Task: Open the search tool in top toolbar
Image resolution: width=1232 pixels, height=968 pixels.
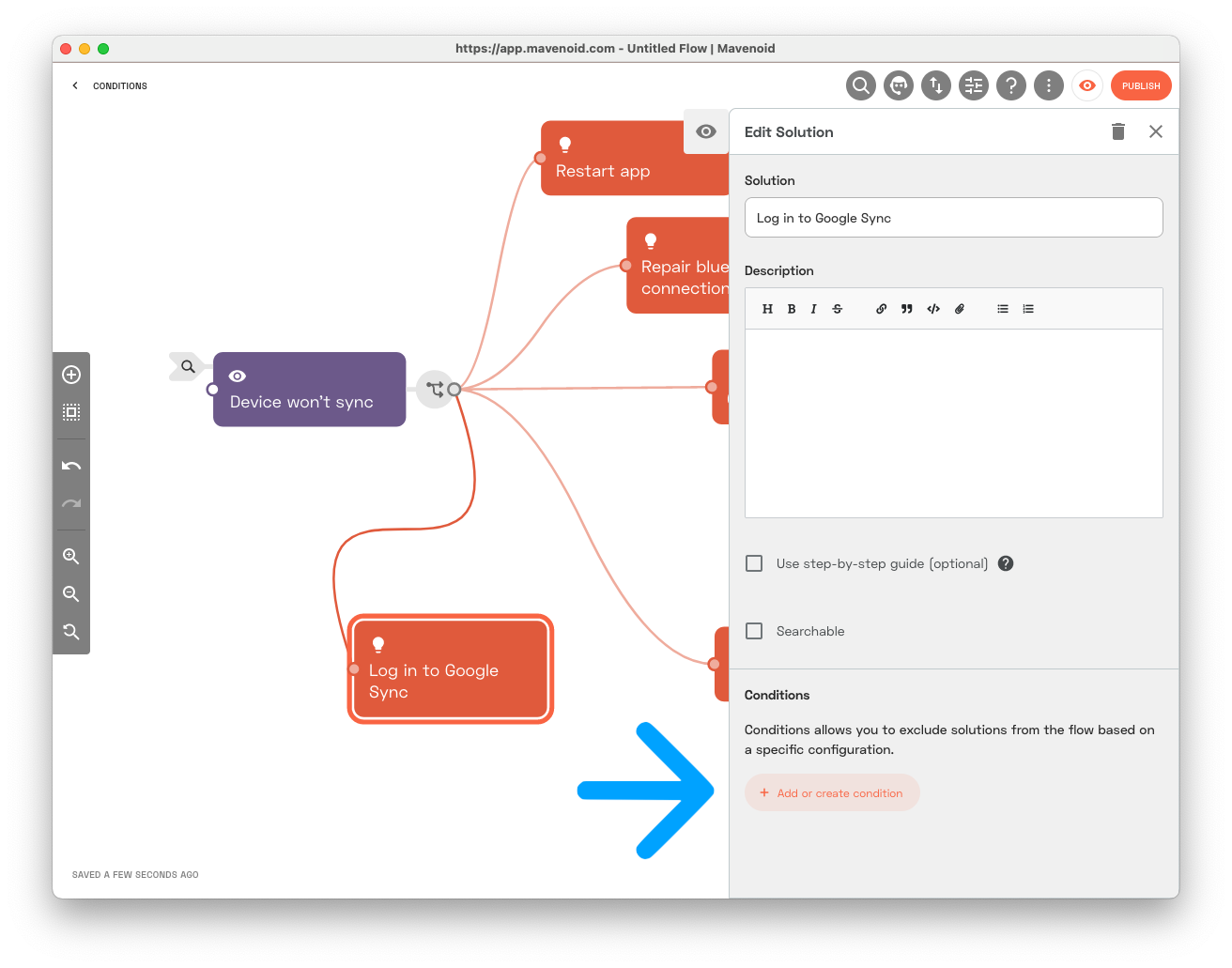Action: point(861,85)
